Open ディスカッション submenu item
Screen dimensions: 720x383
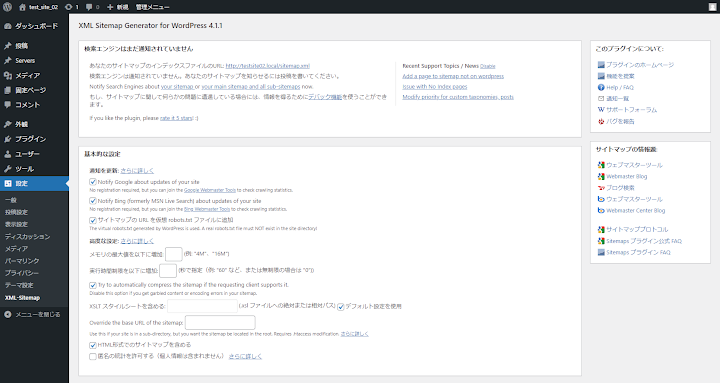(x=28, y=237)
